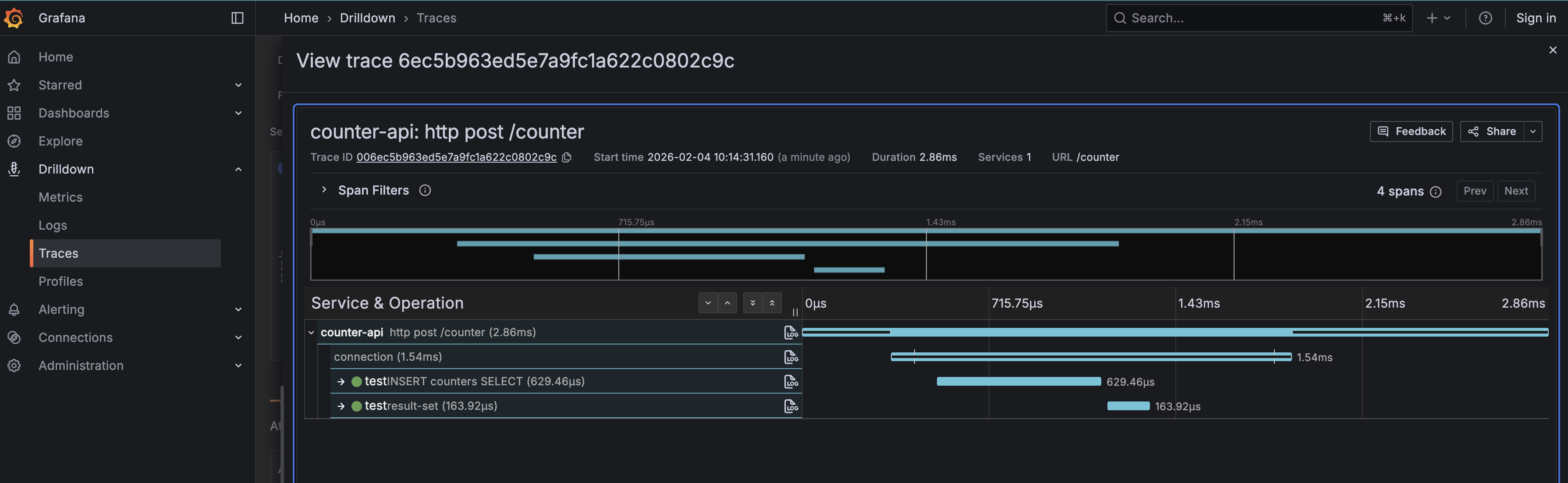Screen dimensions: 1568x483
Task: Collapse the counter-api root span row
Action: (311, 333)
